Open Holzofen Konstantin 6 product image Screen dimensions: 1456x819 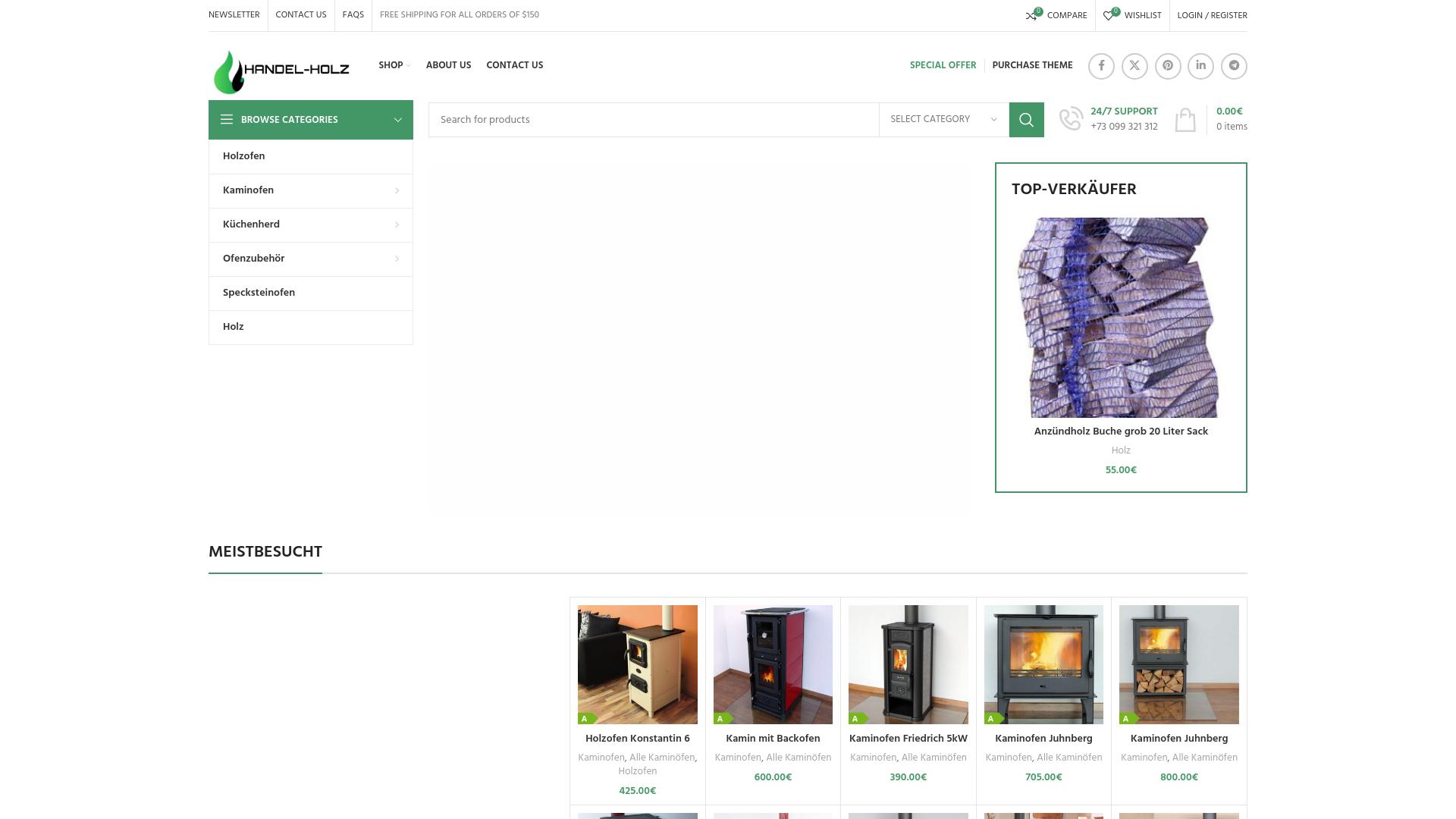(x=637, y=664)
